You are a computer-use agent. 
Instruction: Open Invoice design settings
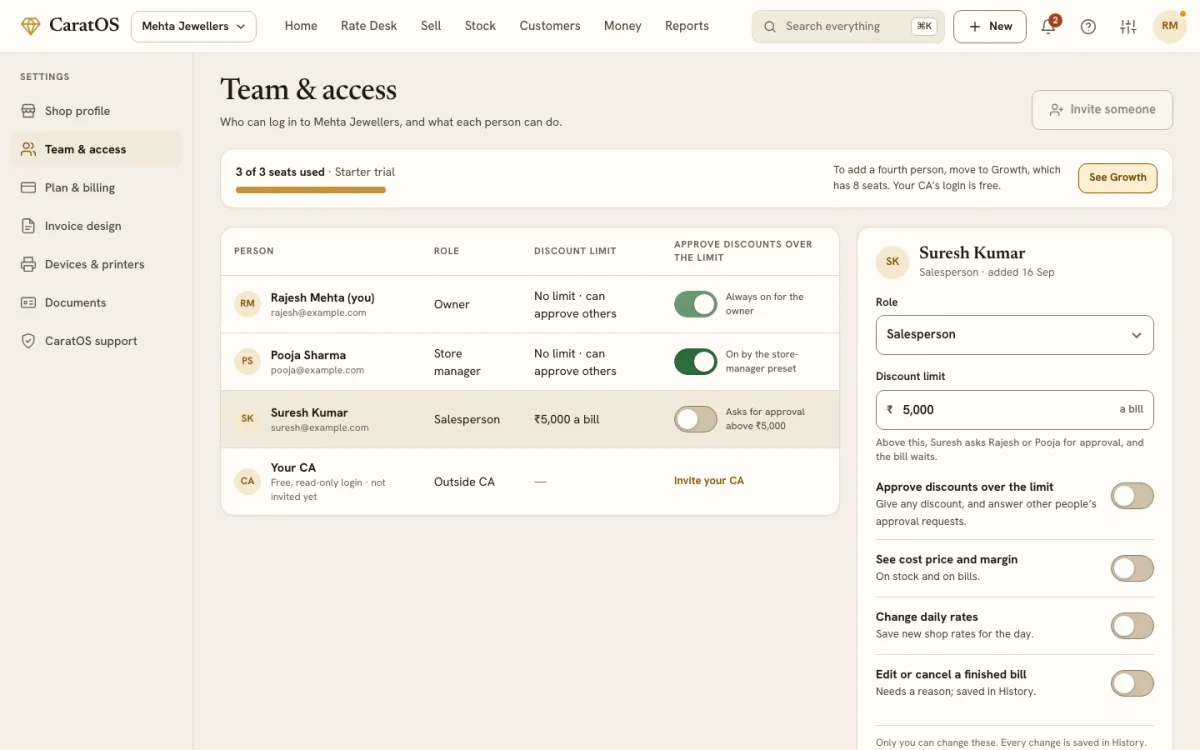coord(97,226)
